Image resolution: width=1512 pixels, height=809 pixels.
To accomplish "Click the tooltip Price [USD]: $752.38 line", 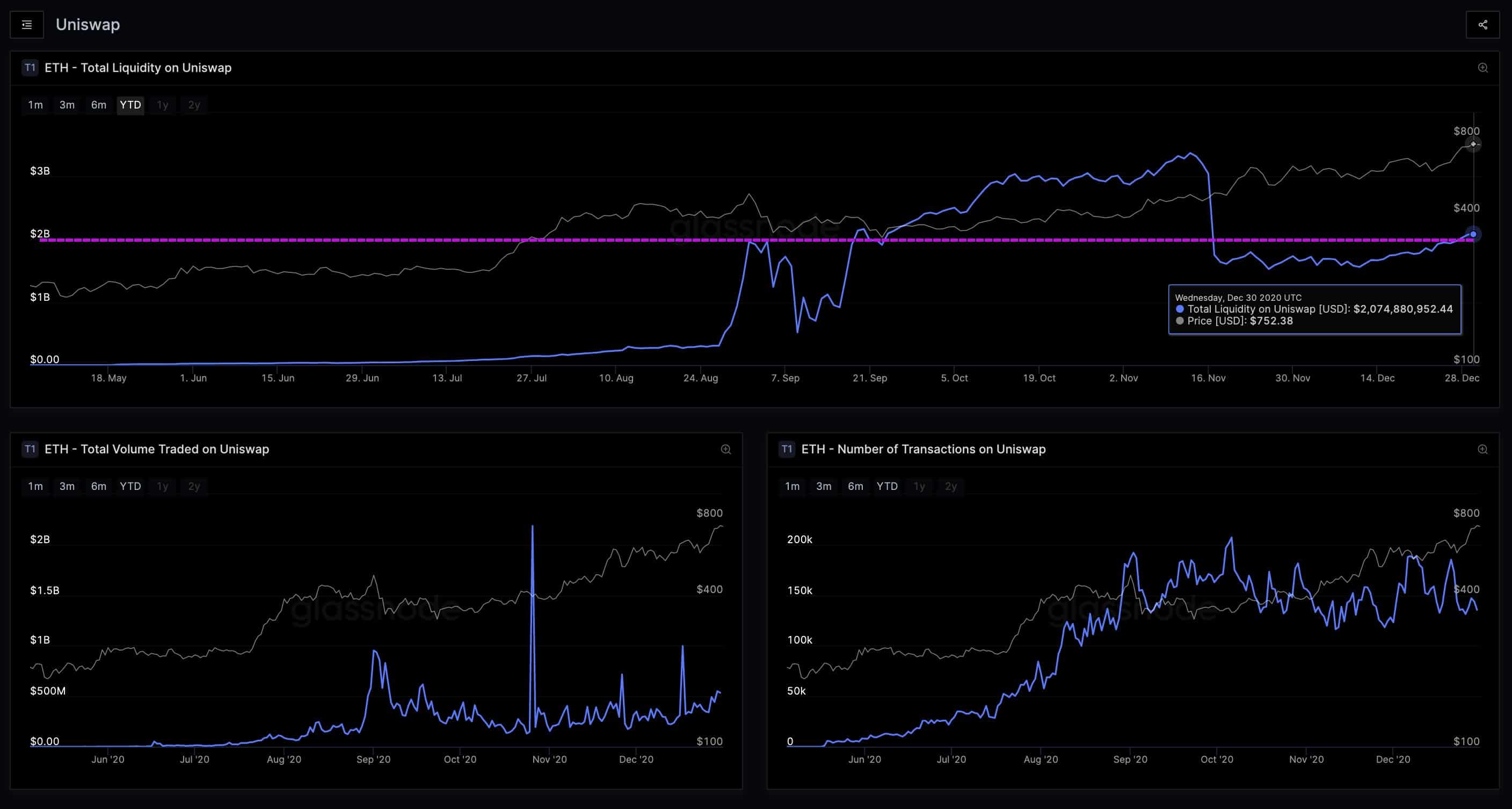I will [1240, 321].
